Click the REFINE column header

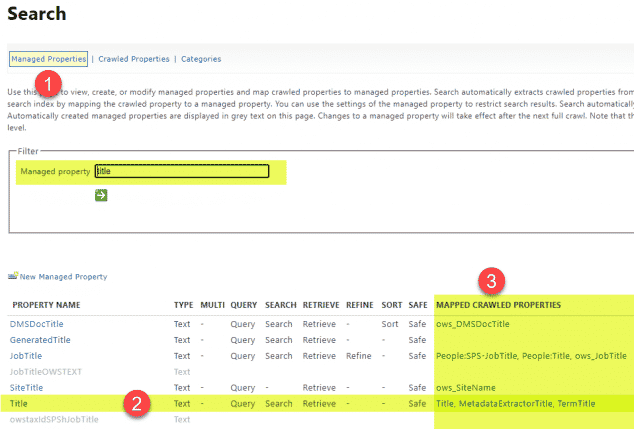360,305
